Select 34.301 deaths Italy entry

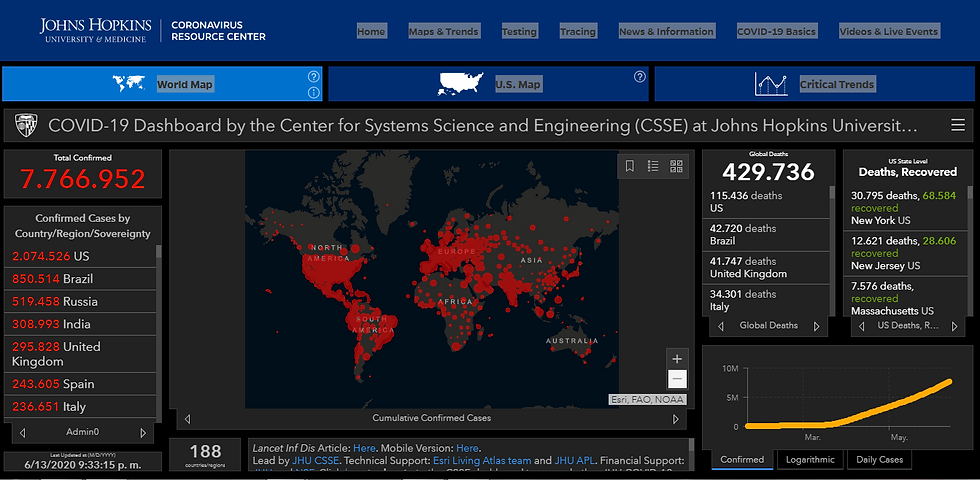(766, 301)
